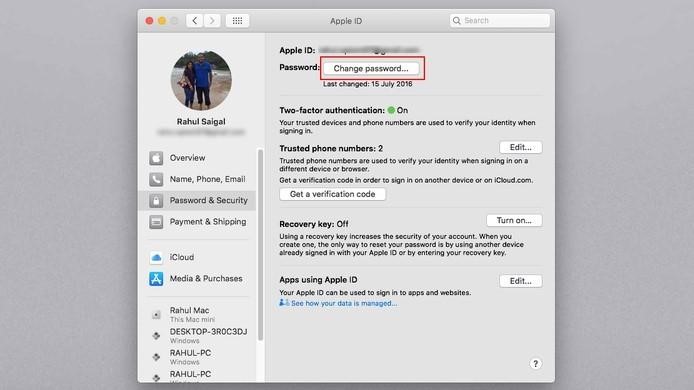Edit apps using Apple ID
Screen dimensions: 694x390
pos(520,281)
